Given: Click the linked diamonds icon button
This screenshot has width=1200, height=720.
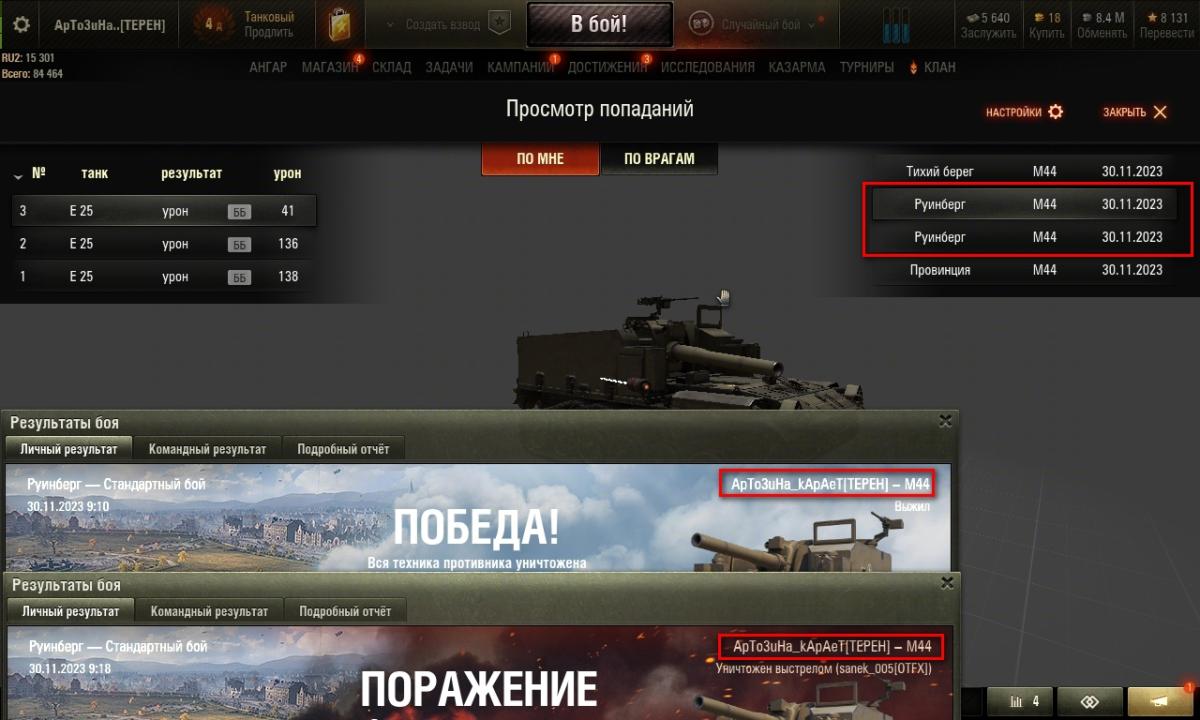Looking at the screenshot, I should [1089, 702].
